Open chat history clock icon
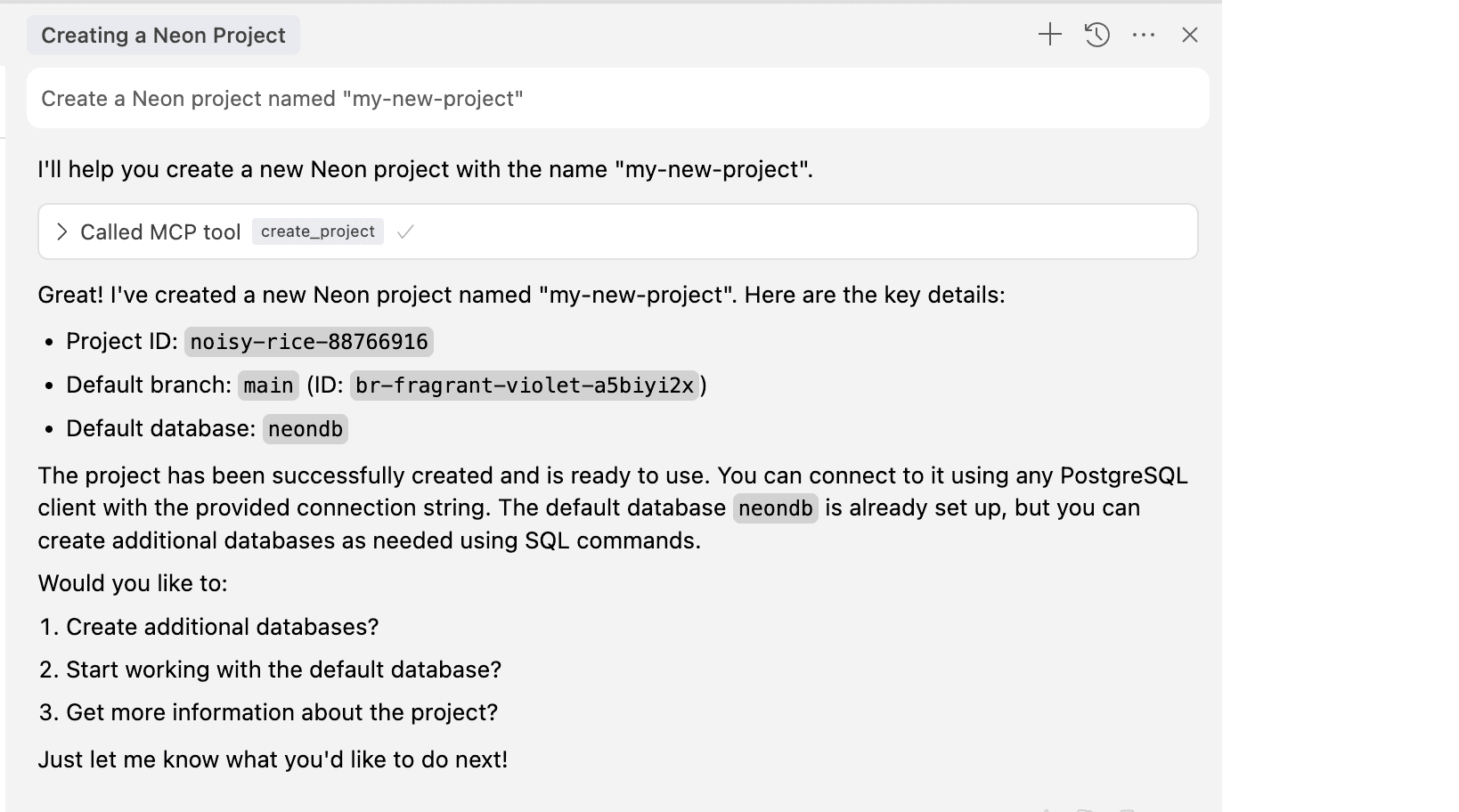The image size is (1459, 812). tap(1097, 35)
